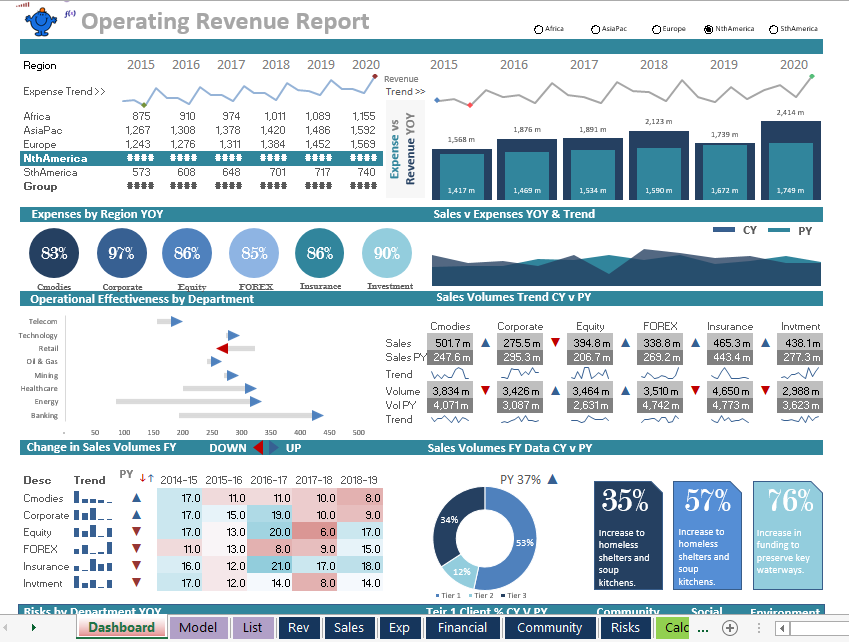The image size is (849, 642).
Task: Click Retail red left arrow marker
Action: [222, 348]
